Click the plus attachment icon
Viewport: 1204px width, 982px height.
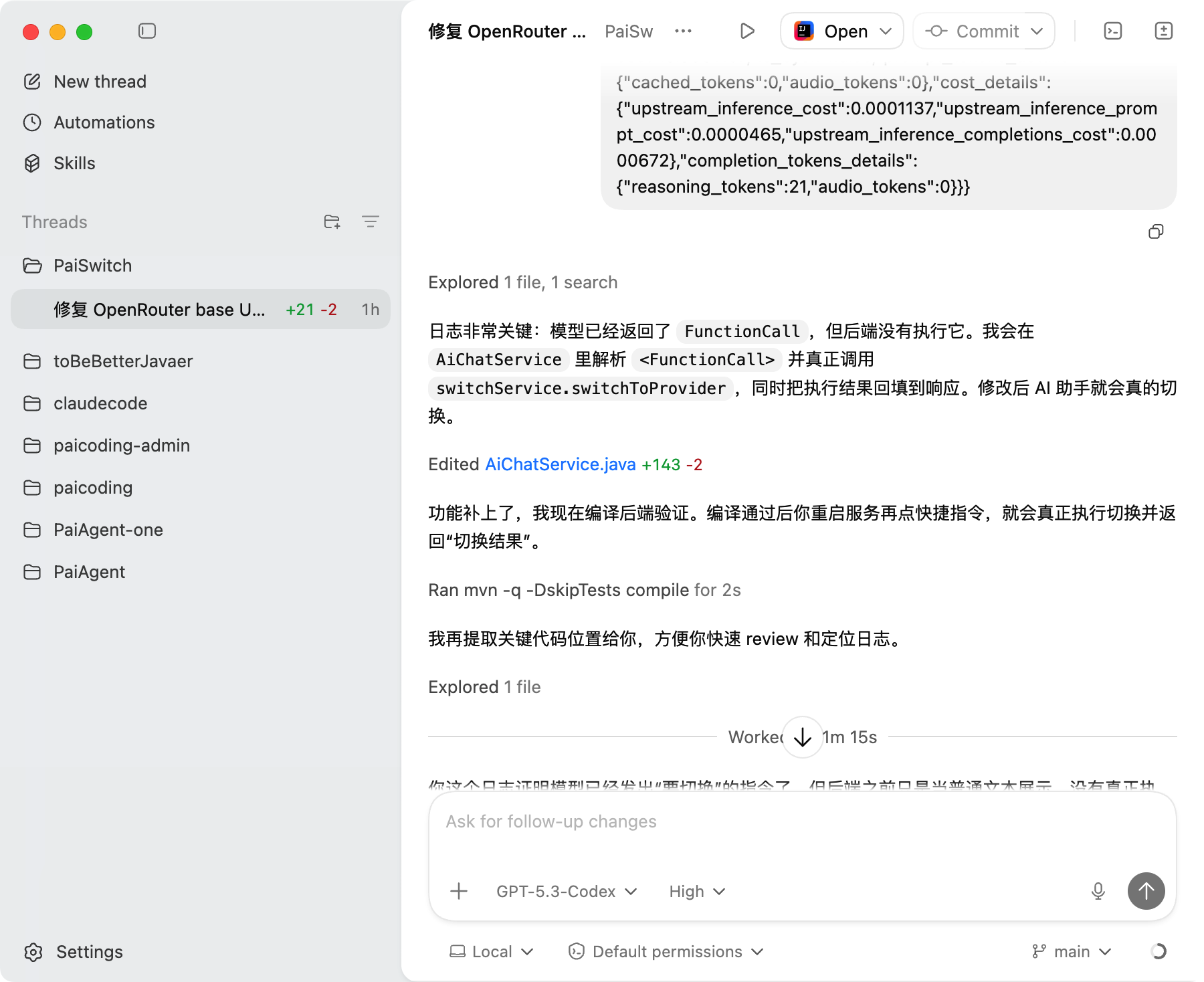(459, 891)
